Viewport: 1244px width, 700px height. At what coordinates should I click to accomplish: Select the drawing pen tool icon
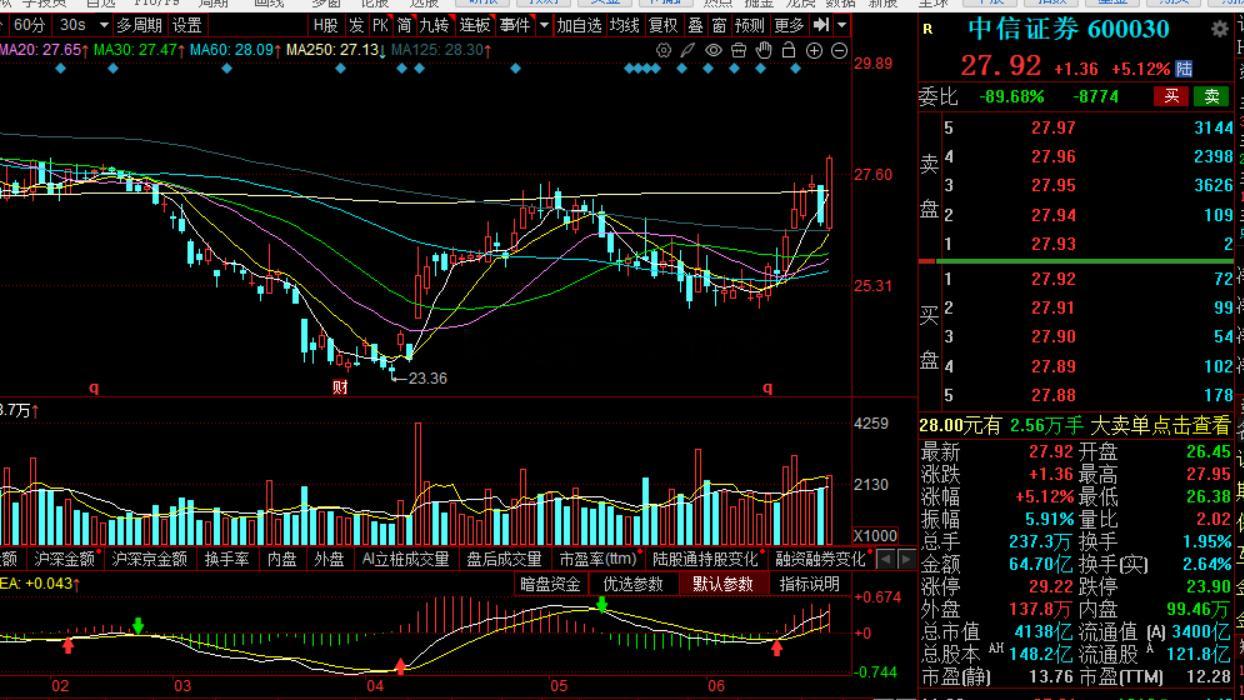pos(688,50)
